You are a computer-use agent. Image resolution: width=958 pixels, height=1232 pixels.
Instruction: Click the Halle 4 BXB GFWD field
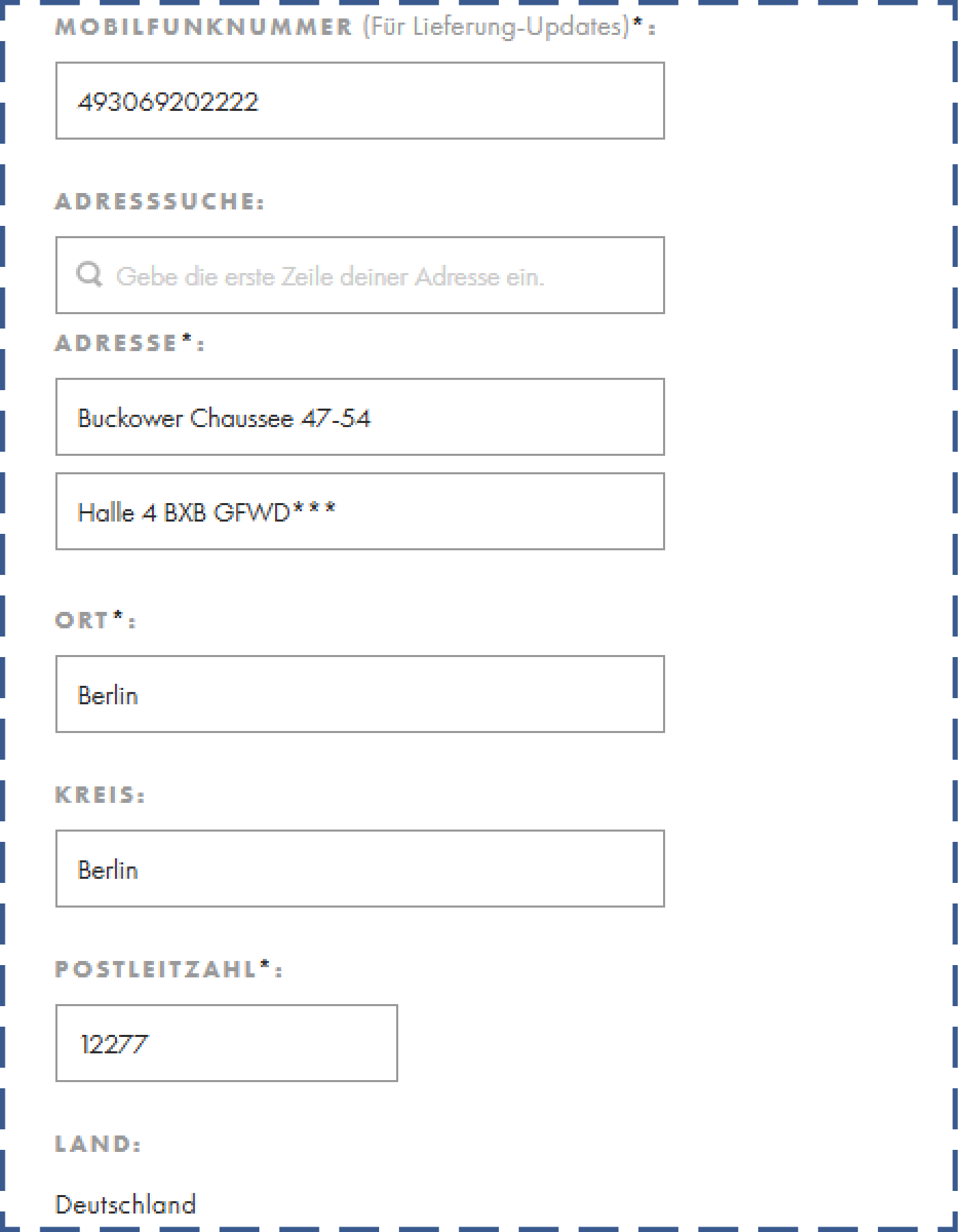pos(359,512)
